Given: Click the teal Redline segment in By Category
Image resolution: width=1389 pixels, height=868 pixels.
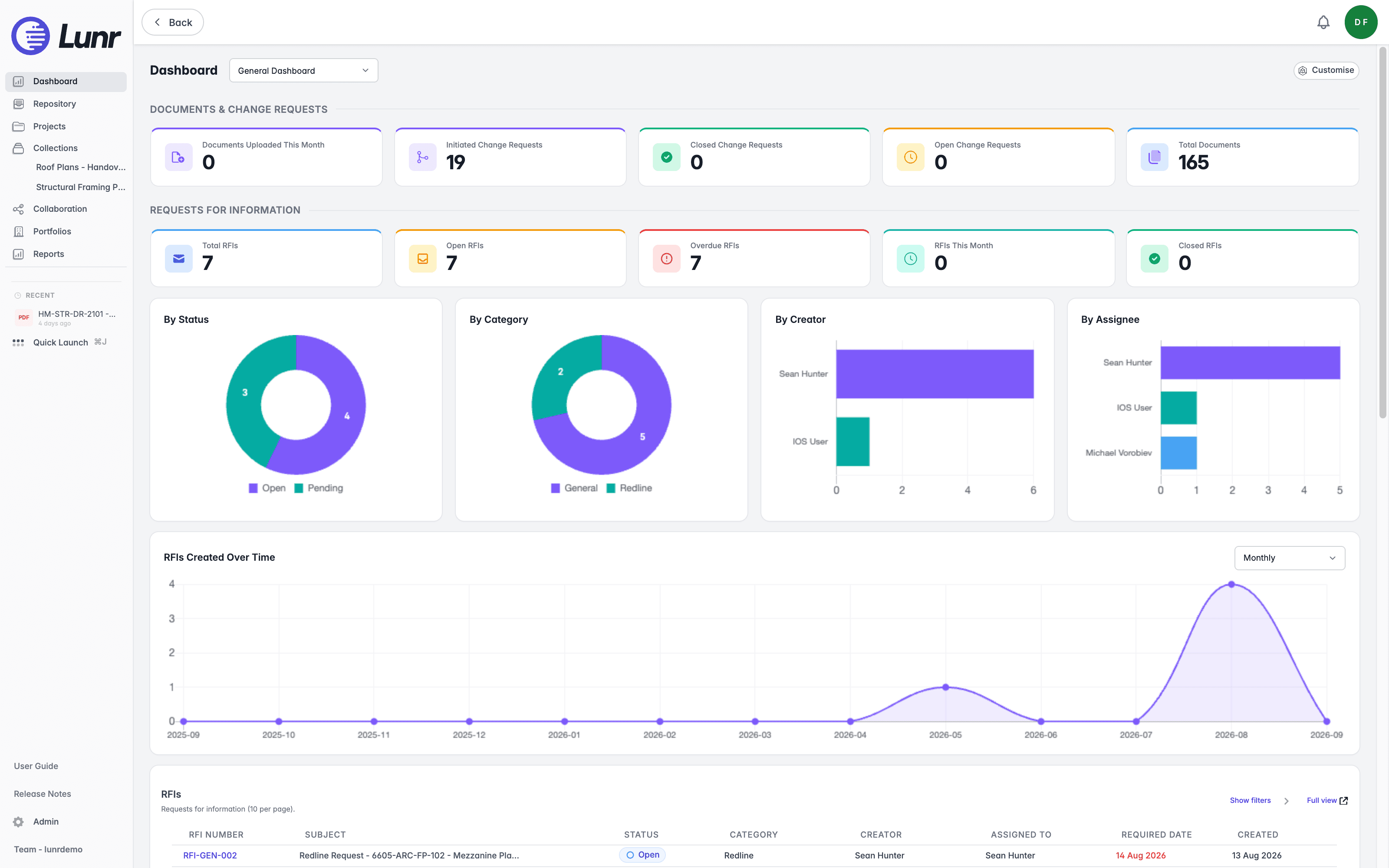Looking at the screenshot, I should [560, 372].
